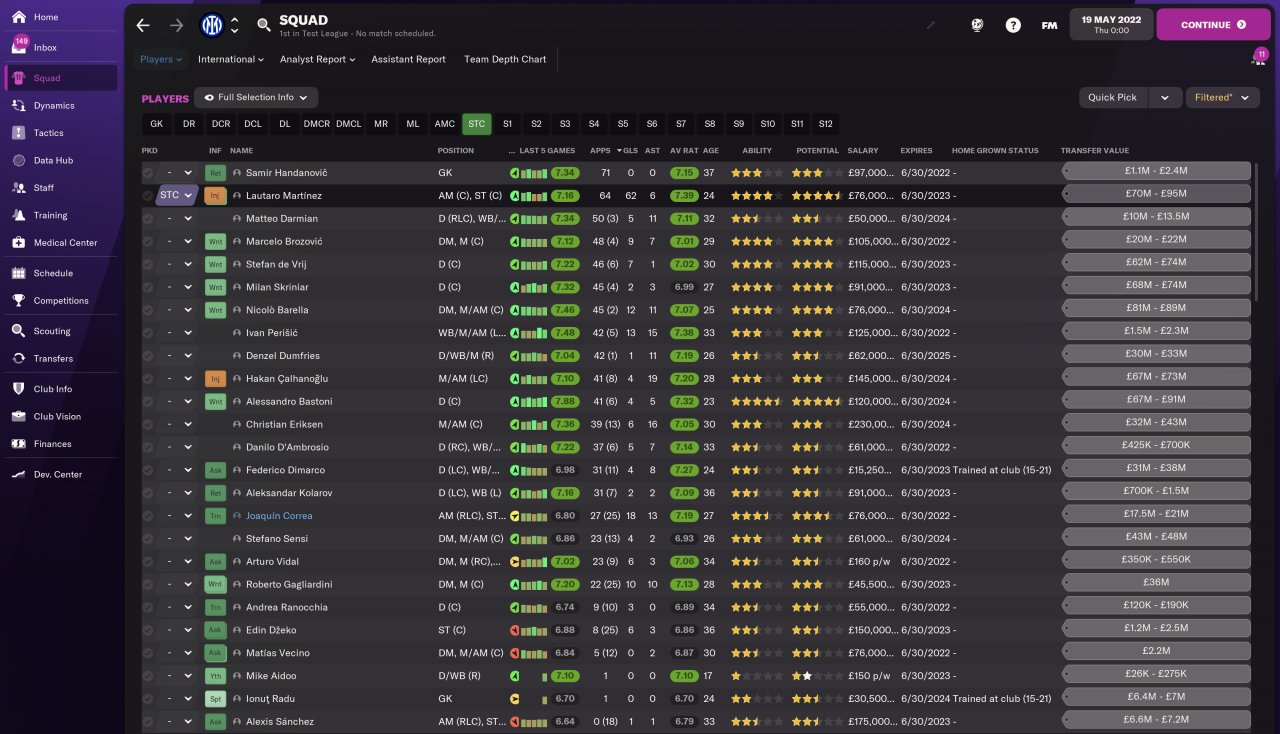The width and height of the screenshot is (1280, 734).
Task: Click the club switch up/down chevrons beside the badge
Action: point(235,25)
